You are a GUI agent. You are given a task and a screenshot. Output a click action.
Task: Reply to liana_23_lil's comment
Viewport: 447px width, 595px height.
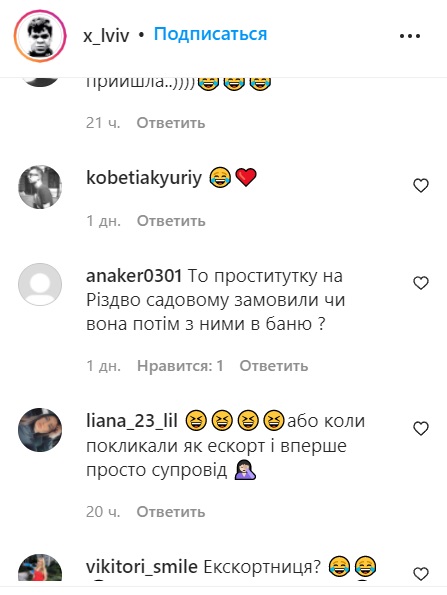coord(171,512)
